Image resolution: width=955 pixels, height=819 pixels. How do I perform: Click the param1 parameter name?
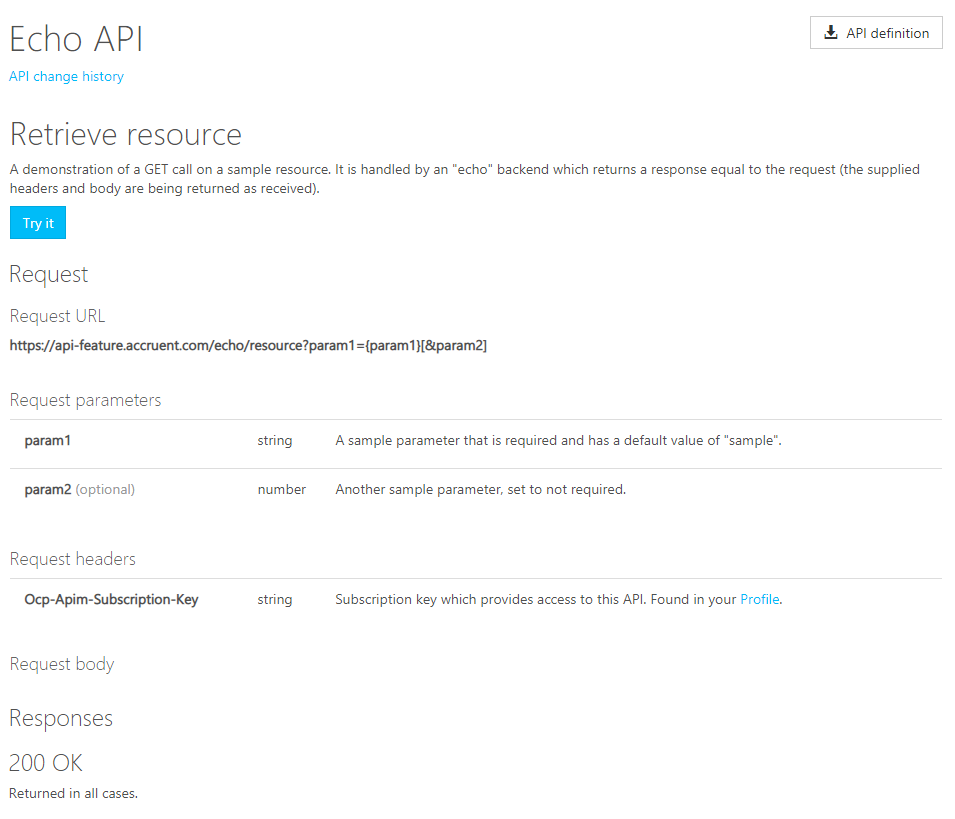(48, 440)
